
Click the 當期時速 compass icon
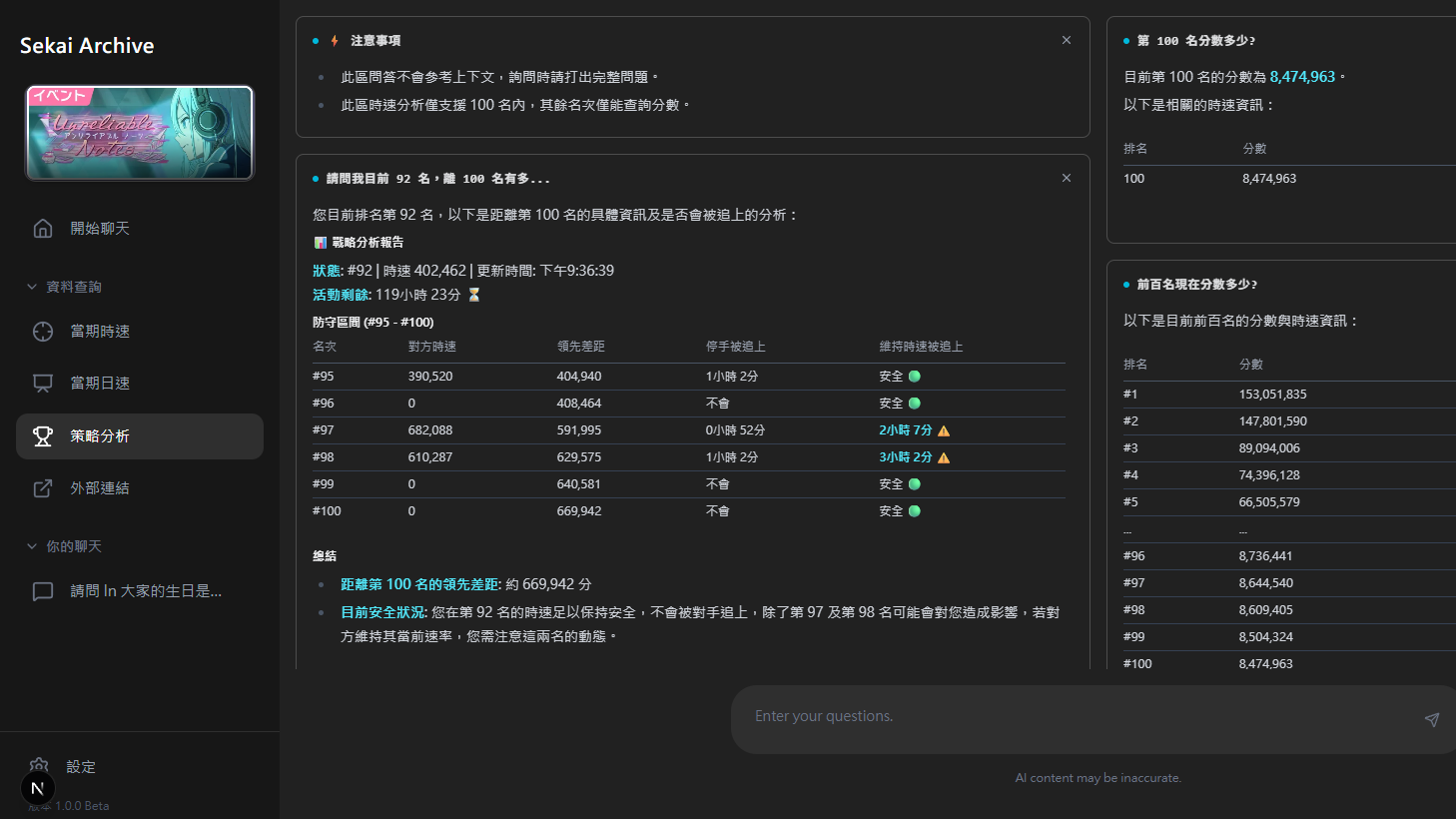[x=43, y=332]
